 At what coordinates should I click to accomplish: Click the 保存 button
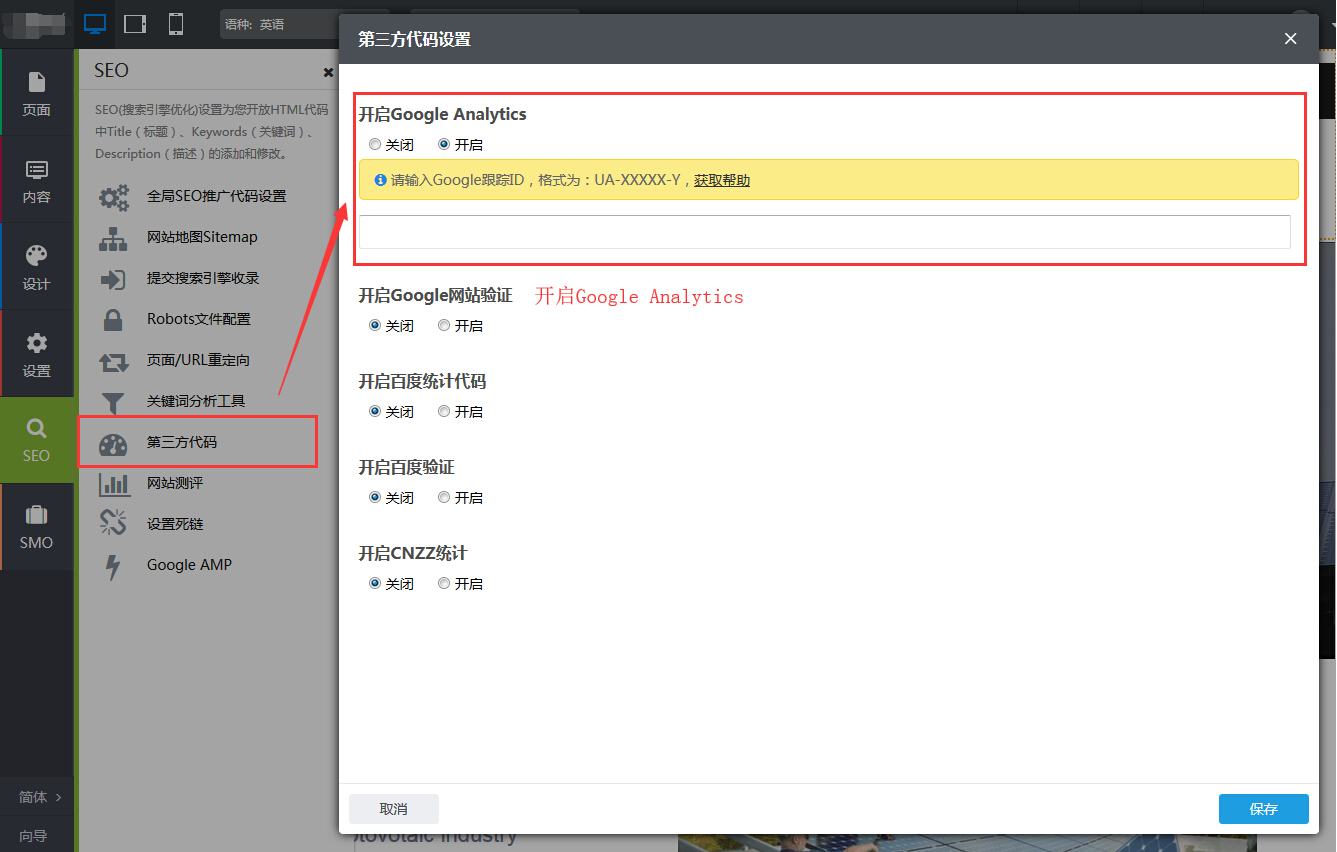click(1263, 809)
